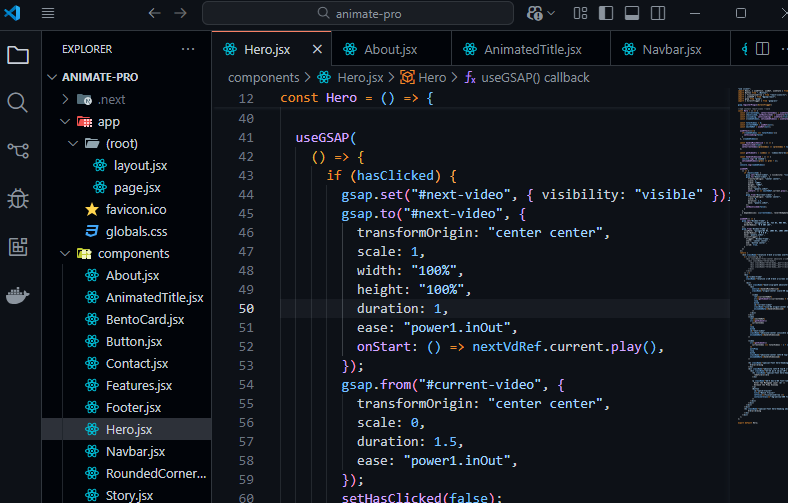The height and width of the screenshot is (503, 788).
Task: Toggle the primary side bar
Action: [x=606, y=13]
